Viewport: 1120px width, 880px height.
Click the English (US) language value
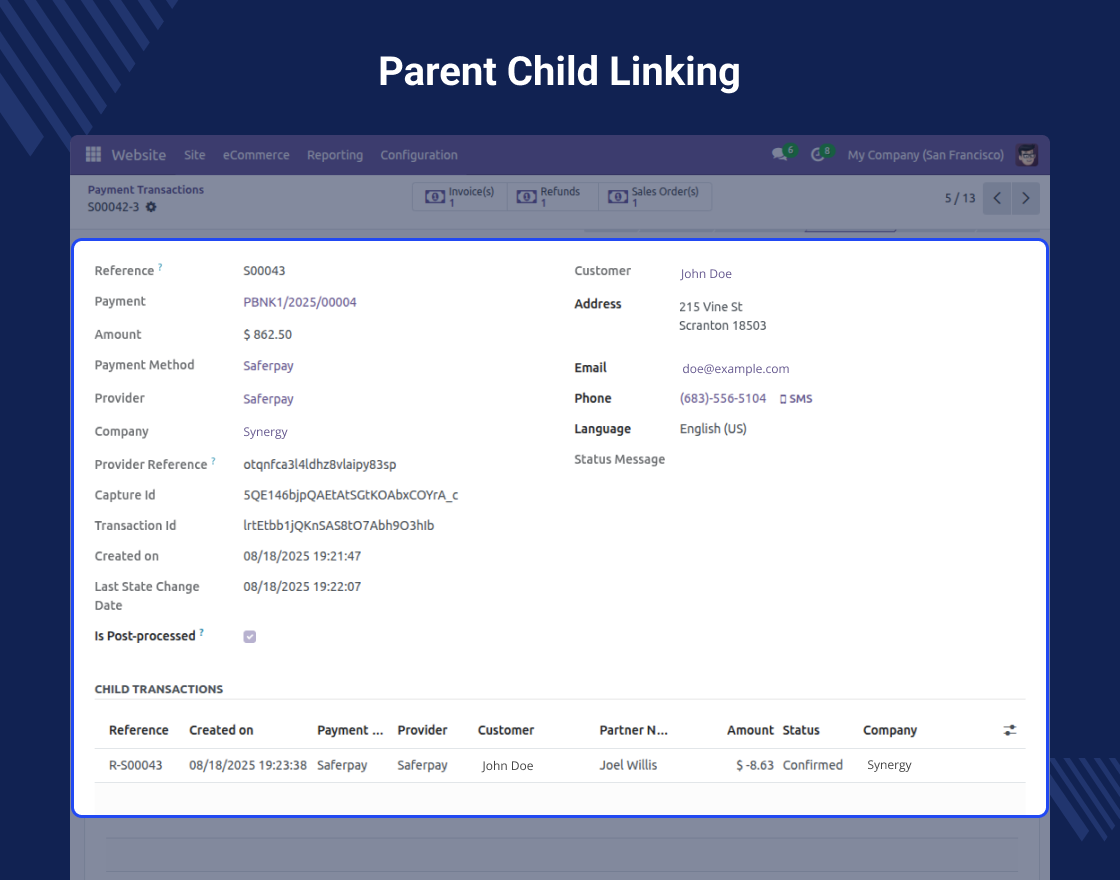point(713,429)
